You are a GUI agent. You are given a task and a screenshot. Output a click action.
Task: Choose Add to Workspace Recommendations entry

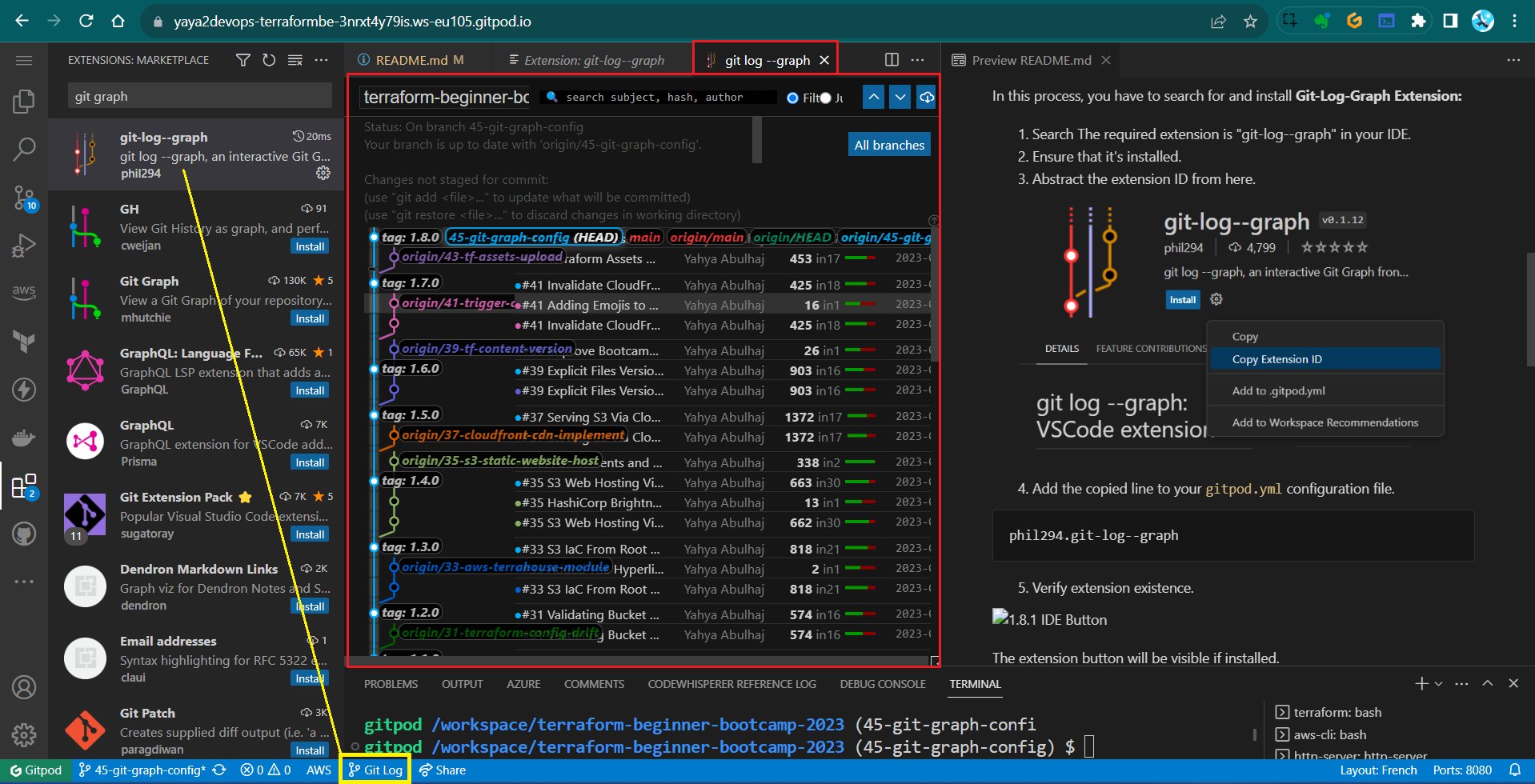click(1324, 422)
